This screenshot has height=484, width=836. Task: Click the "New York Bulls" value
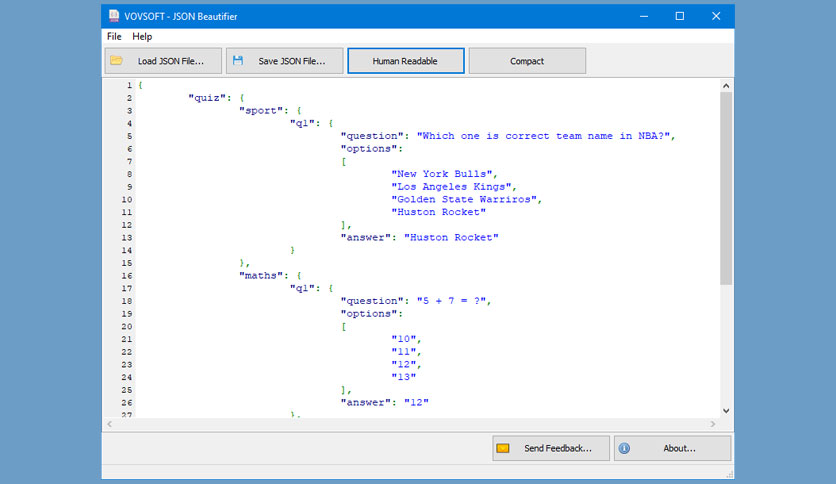pyautogui.click(x=441, y=174)
